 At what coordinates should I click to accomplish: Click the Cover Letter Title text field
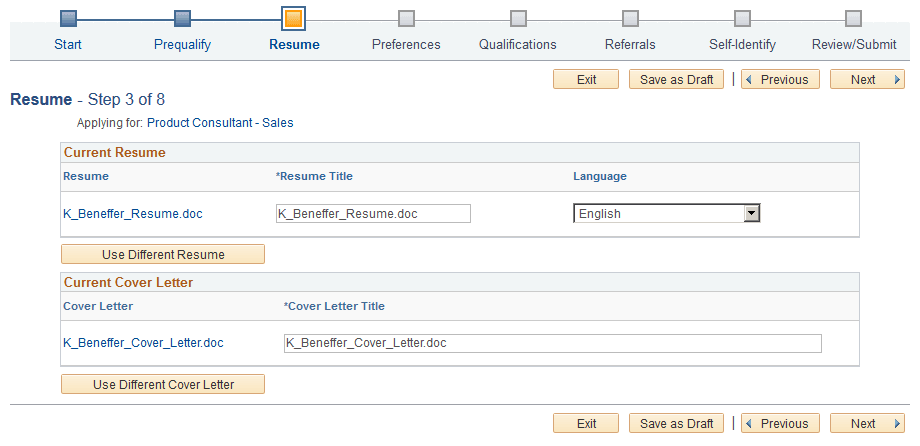coord(552,343)
